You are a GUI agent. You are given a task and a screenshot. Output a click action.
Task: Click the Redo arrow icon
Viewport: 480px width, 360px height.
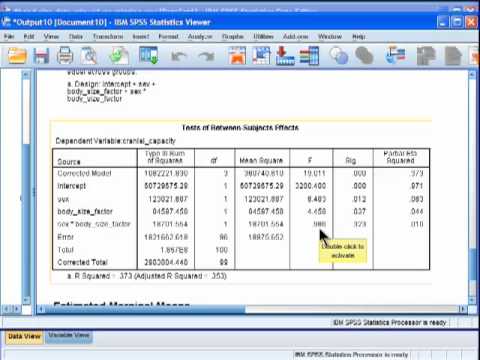pos(206,56)
